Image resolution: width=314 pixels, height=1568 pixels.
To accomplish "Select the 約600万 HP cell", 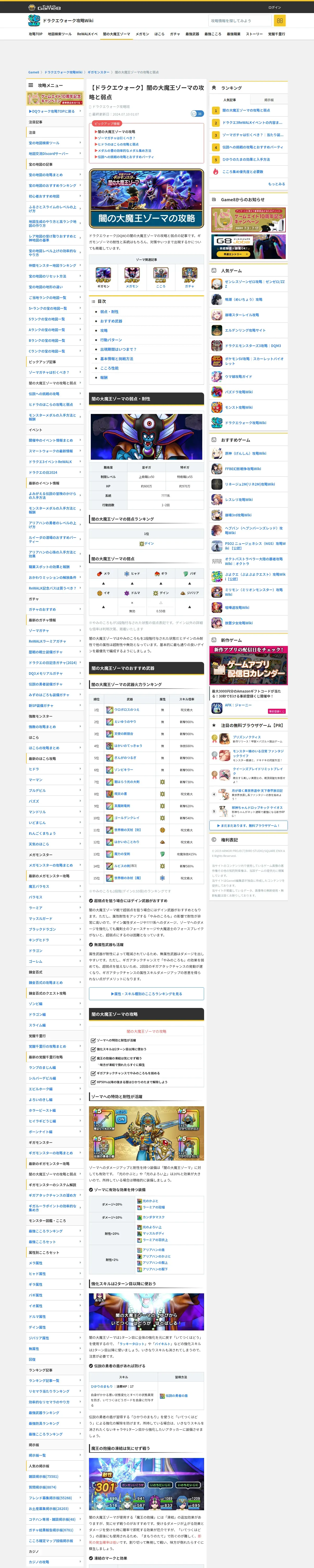I will 146,486.
